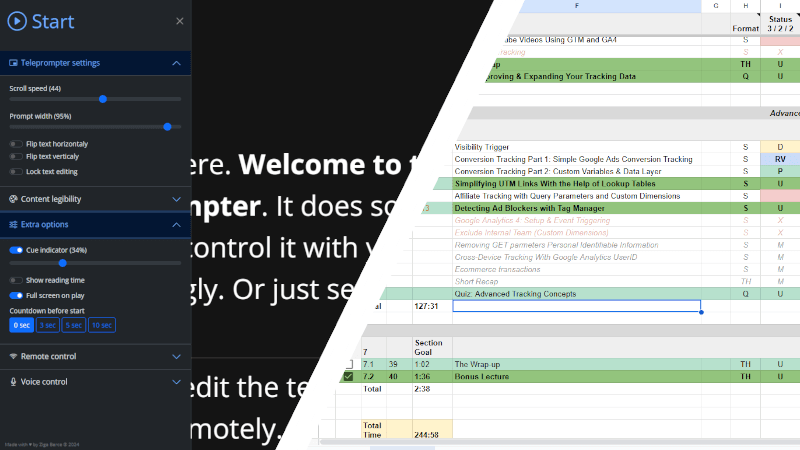Toggle Show reading time switch
The height and width of the screenshot is (450, 800).
[16, 280]
